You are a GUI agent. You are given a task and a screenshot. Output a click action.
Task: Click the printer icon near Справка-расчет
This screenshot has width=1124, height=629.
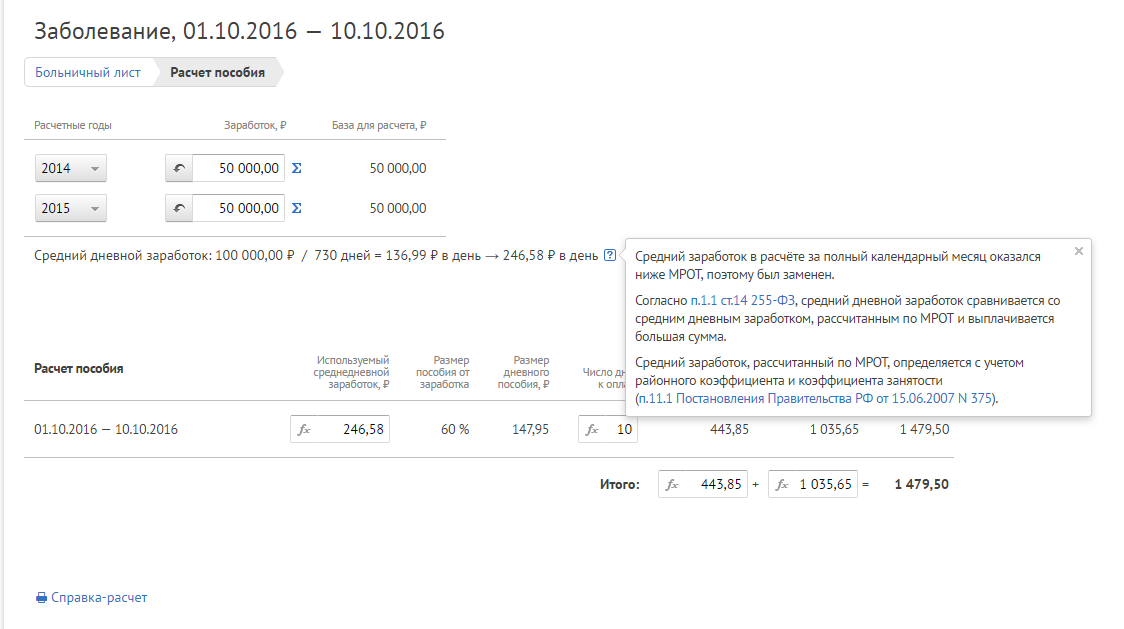click(42, 598)
